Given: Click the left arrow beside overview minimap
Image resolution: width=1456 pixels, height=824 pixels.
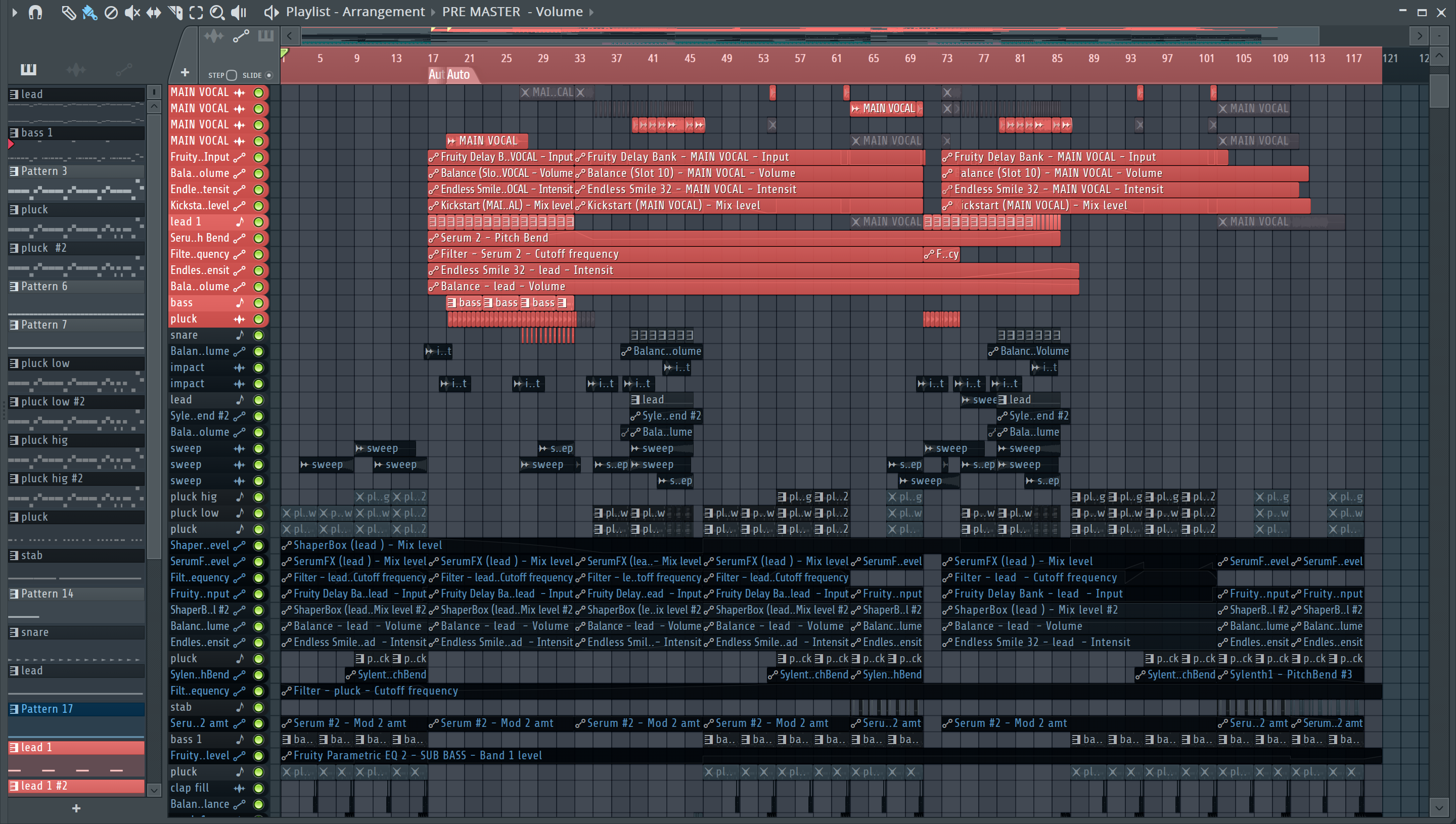Looking at the screenshot, I should tap(290, 36).
